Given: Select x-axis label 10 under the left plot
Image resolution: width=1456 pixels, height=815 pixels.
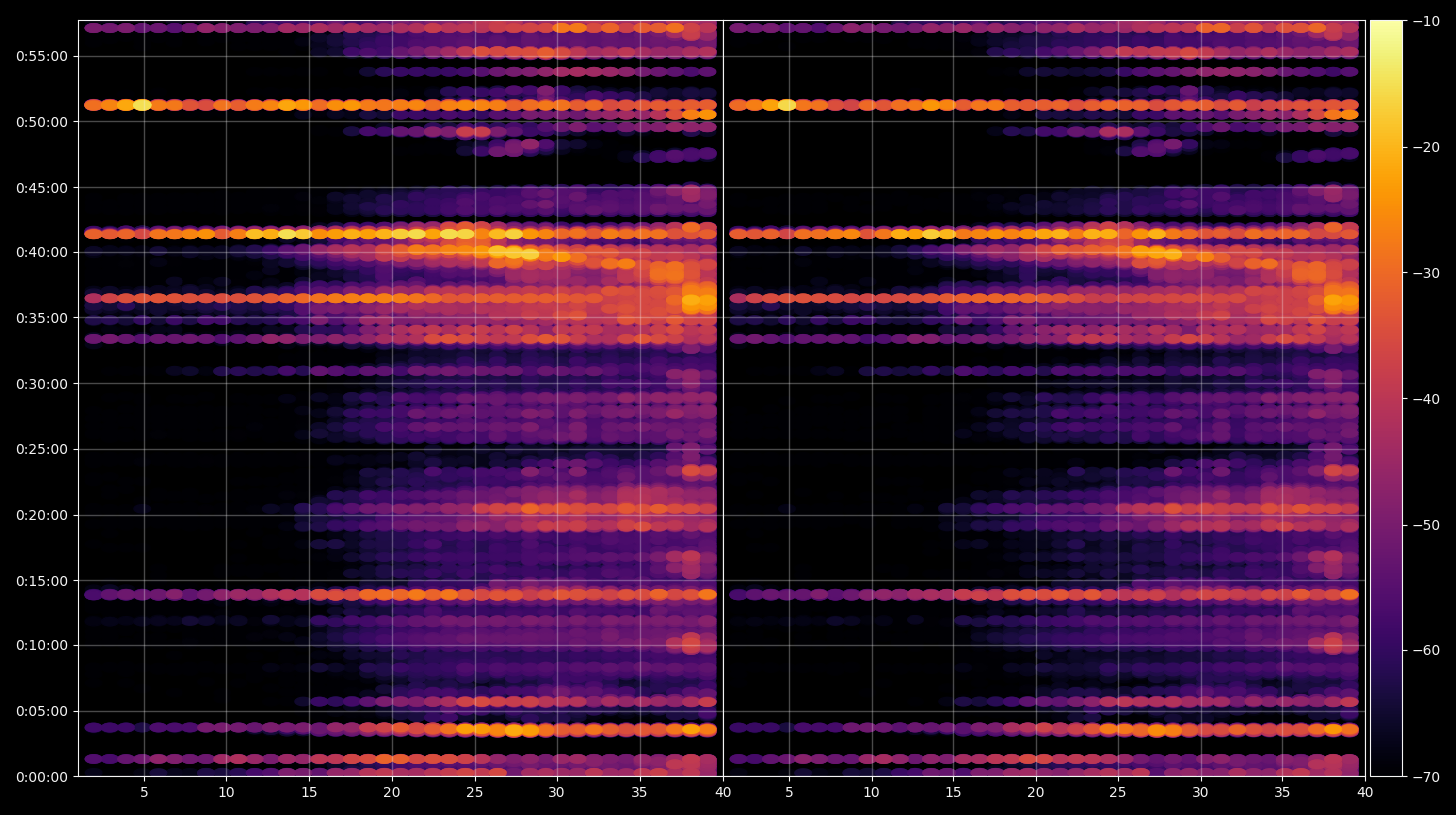Looking at the screenshot, I should pyautogui.click(x=226, y=793).
